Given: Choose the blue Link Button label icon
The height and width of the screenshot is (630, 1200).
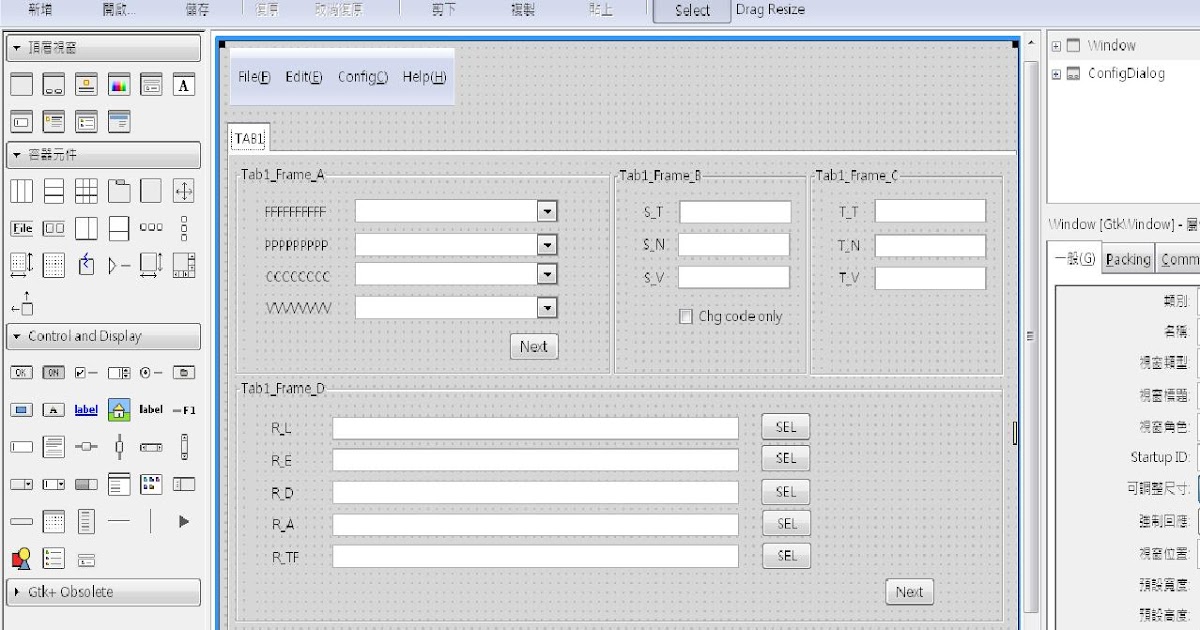Looking at the screenshot, I should 87,410.
